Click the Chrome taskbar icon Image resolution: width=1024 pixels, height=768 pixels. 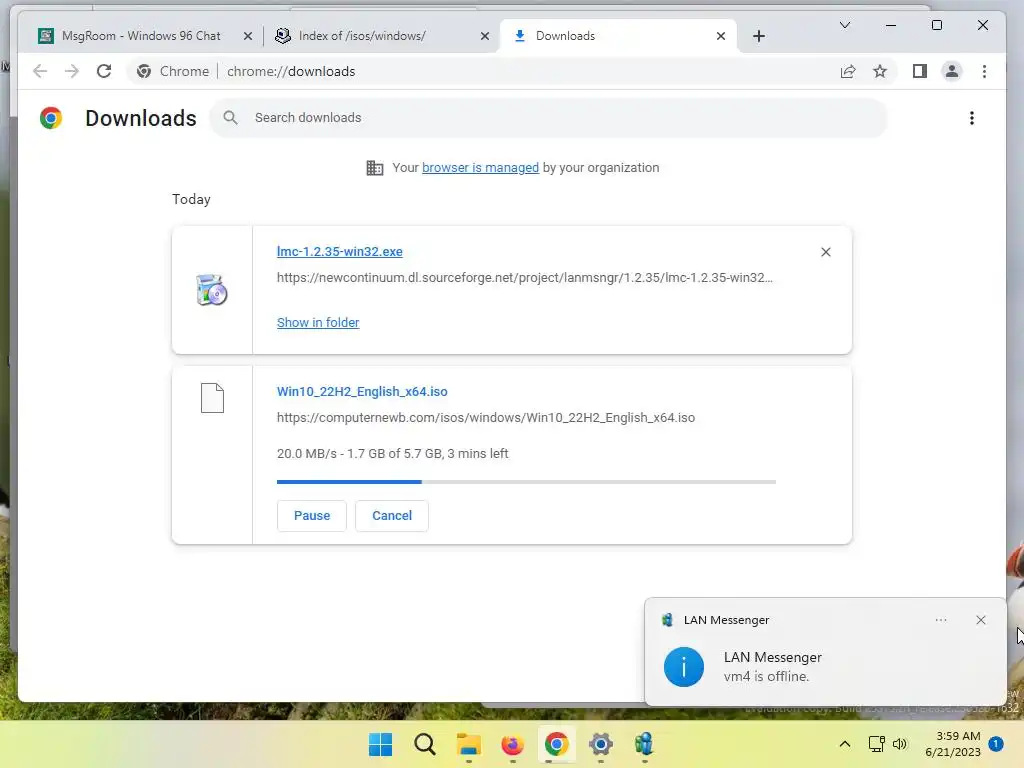click(x=556, y=744)
